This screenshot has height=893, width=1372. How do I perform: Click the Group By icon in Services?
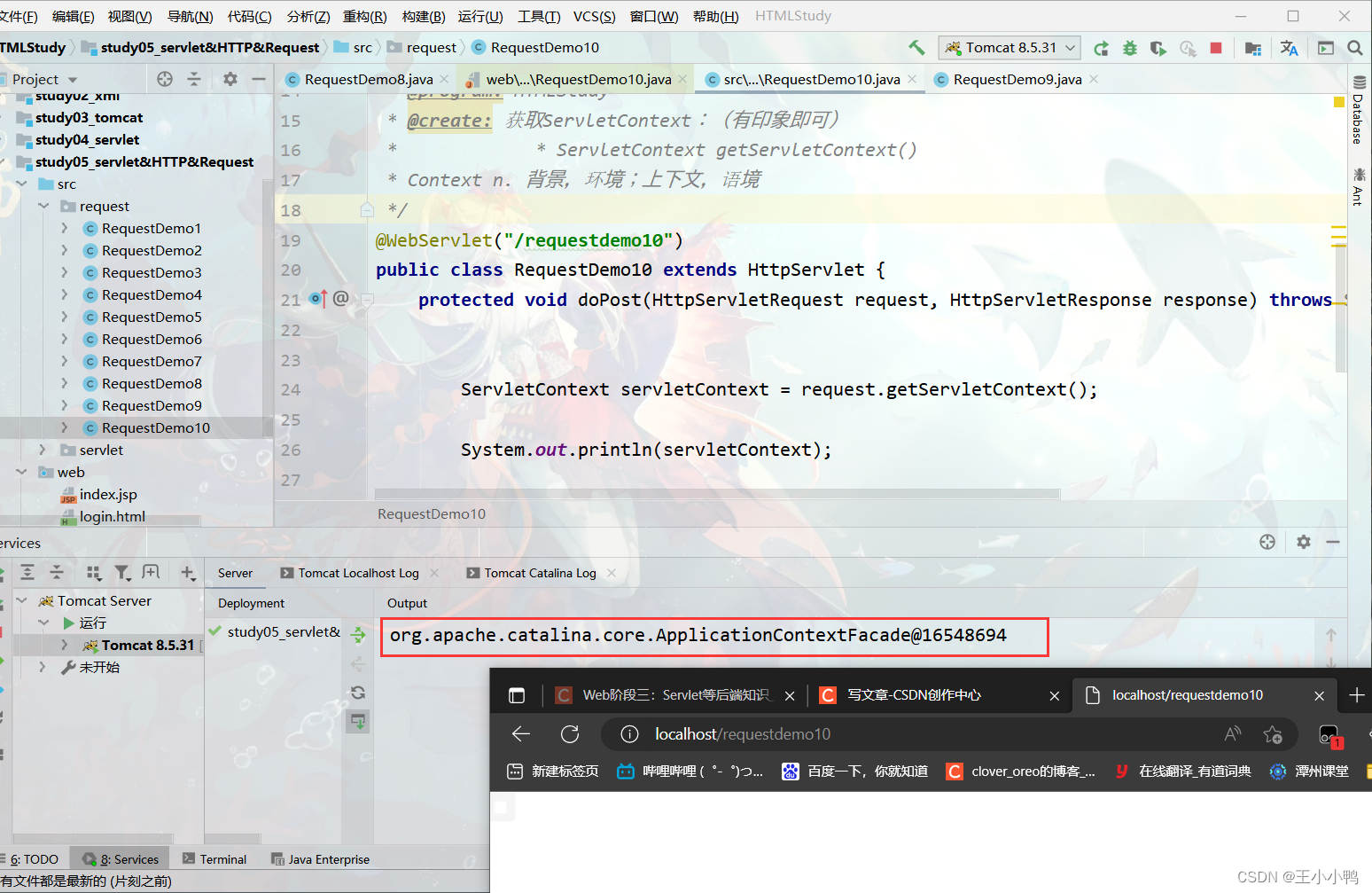point(93,573)
